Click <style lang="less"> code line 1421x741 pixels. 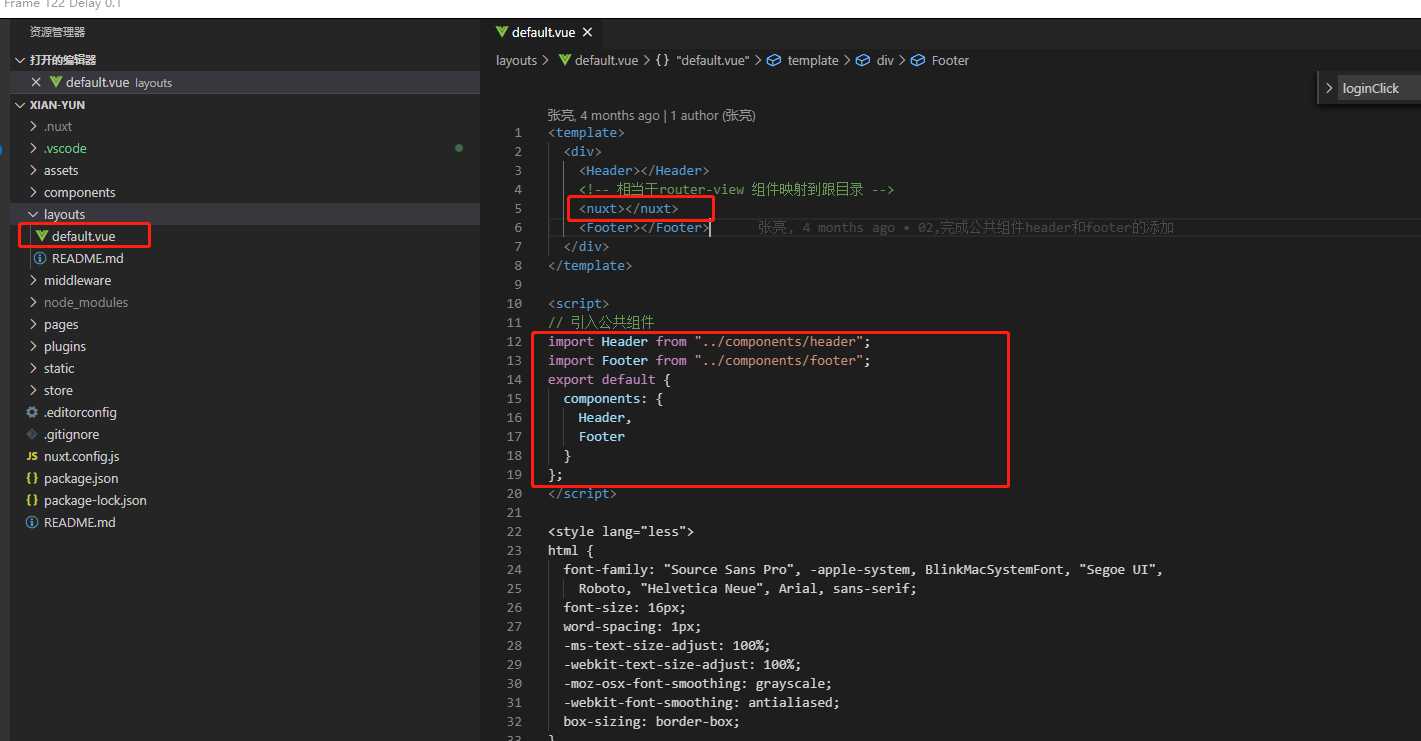coord(620,531)
